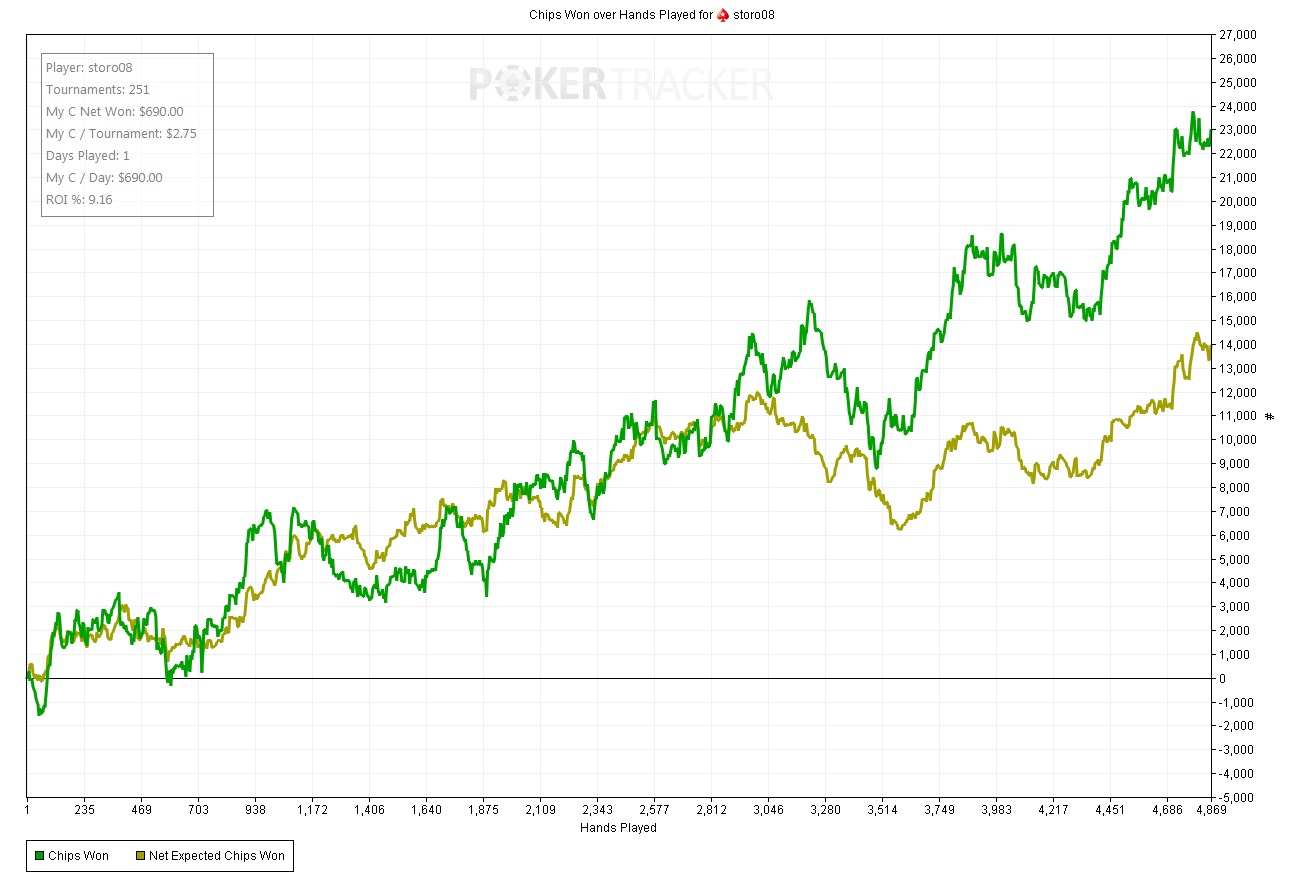Click the -5,000 label on y-axis
The height and width of the screenshot is (885, 1293).
point(1237,798)
